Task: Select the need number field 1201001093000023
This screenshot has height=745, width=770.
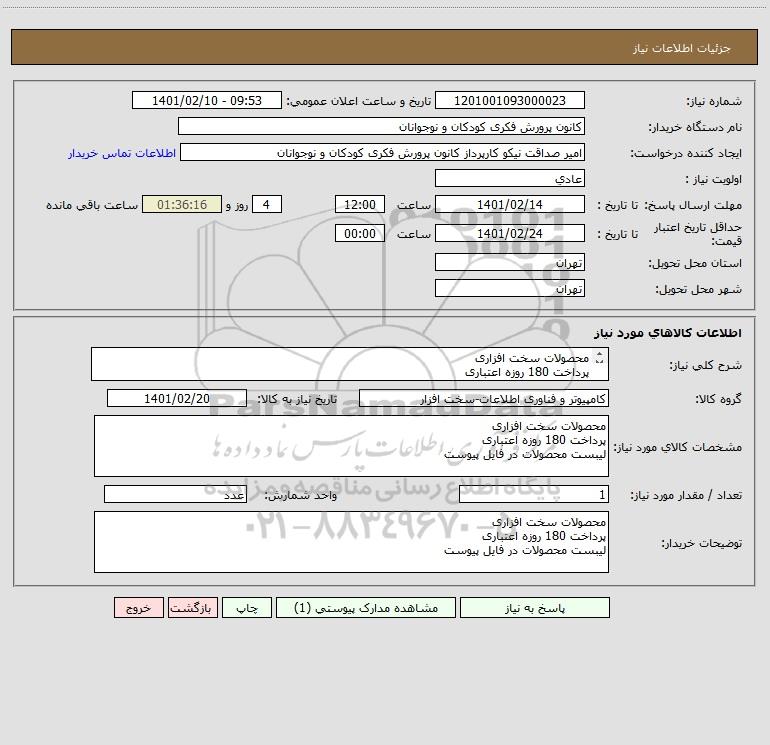Action: (510, 100)
